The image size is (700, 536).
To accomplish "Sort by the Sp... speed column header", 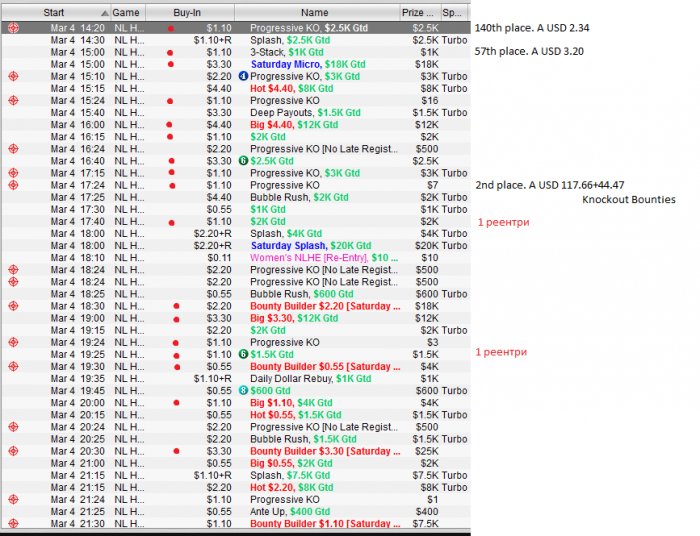I will pos(454,12).
